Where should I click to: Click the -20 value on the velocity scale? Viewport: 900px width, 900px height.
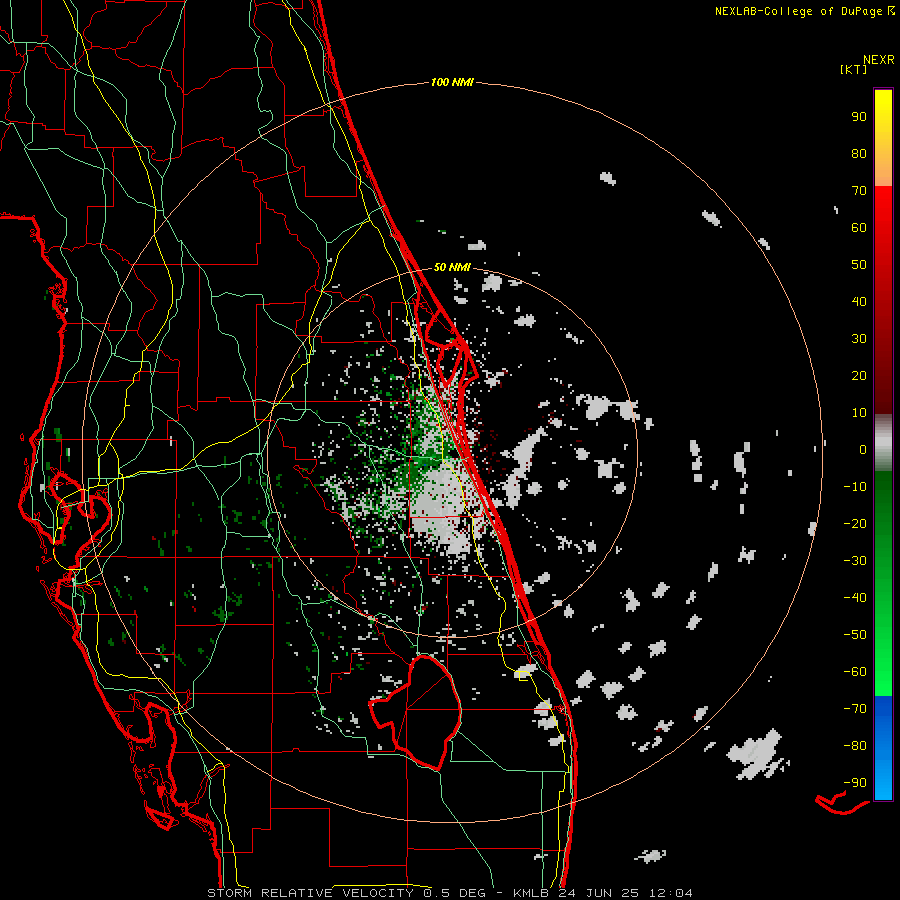pyautogui.click(x=855, y=524)
